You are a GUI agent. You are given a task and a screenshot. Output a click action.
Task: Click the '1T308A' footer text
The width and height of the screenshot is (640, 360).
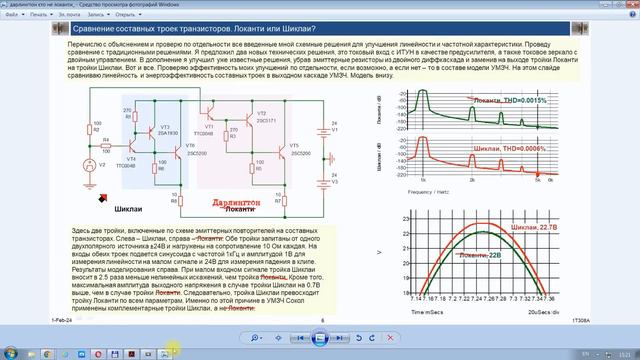pyautogui.click(x=581, y=321)
